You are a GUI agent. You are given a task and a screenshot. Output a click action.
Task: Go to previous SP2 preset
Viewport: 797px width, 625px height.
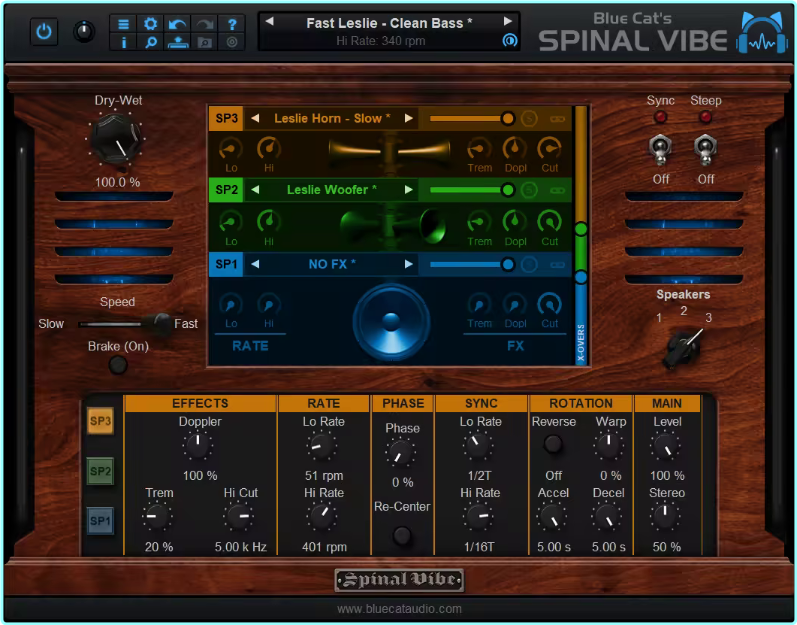pos(255,190)
